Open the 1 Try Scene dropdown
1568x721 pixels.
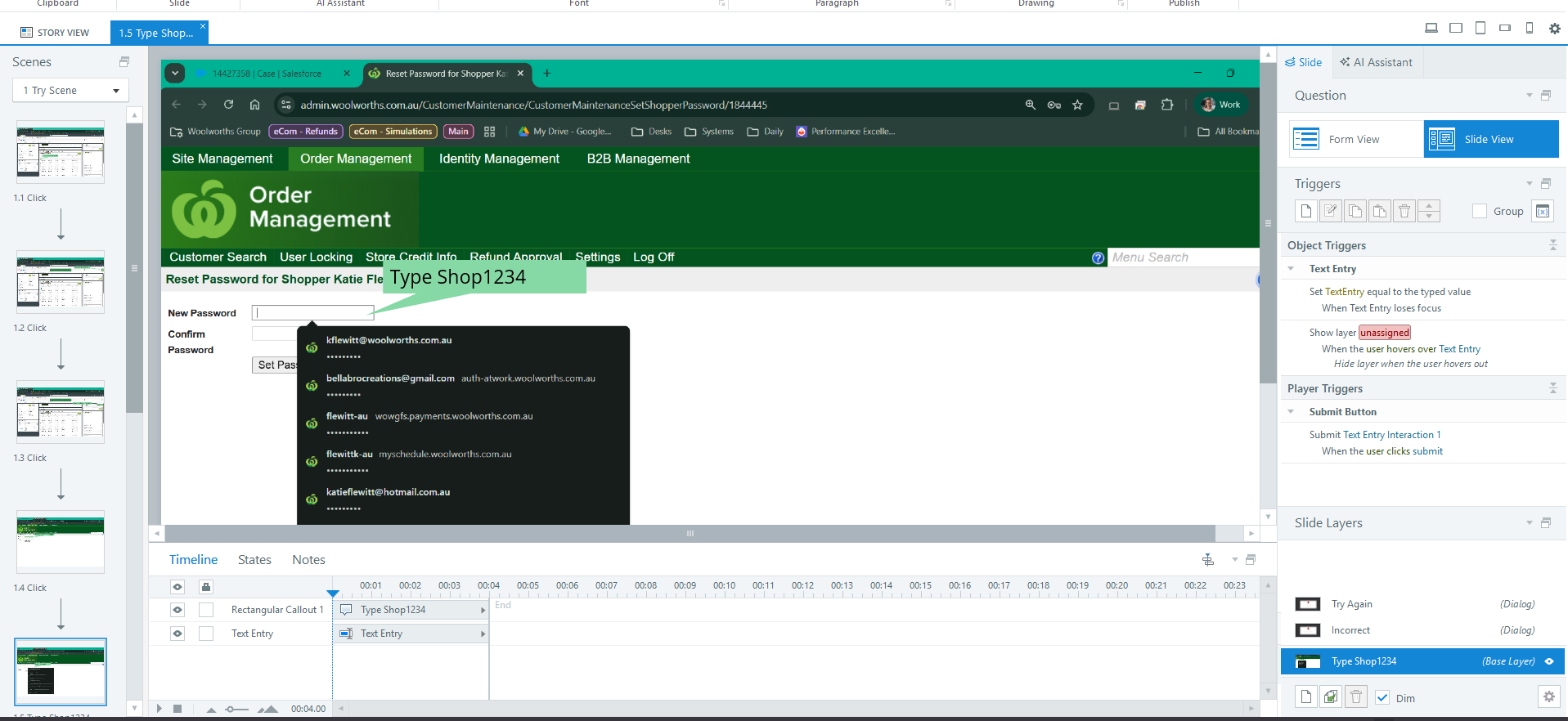coord(70,90)
